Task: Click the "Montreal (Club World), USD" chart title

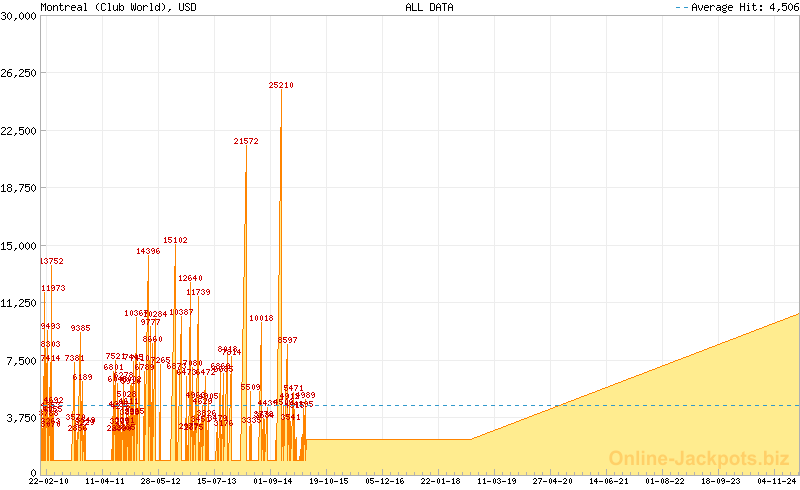Action: pyautogui.click(x=111, y=7)
